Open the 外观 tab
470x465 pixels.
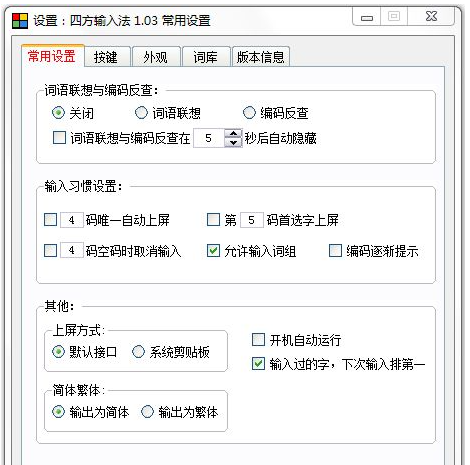click(156, 57)
